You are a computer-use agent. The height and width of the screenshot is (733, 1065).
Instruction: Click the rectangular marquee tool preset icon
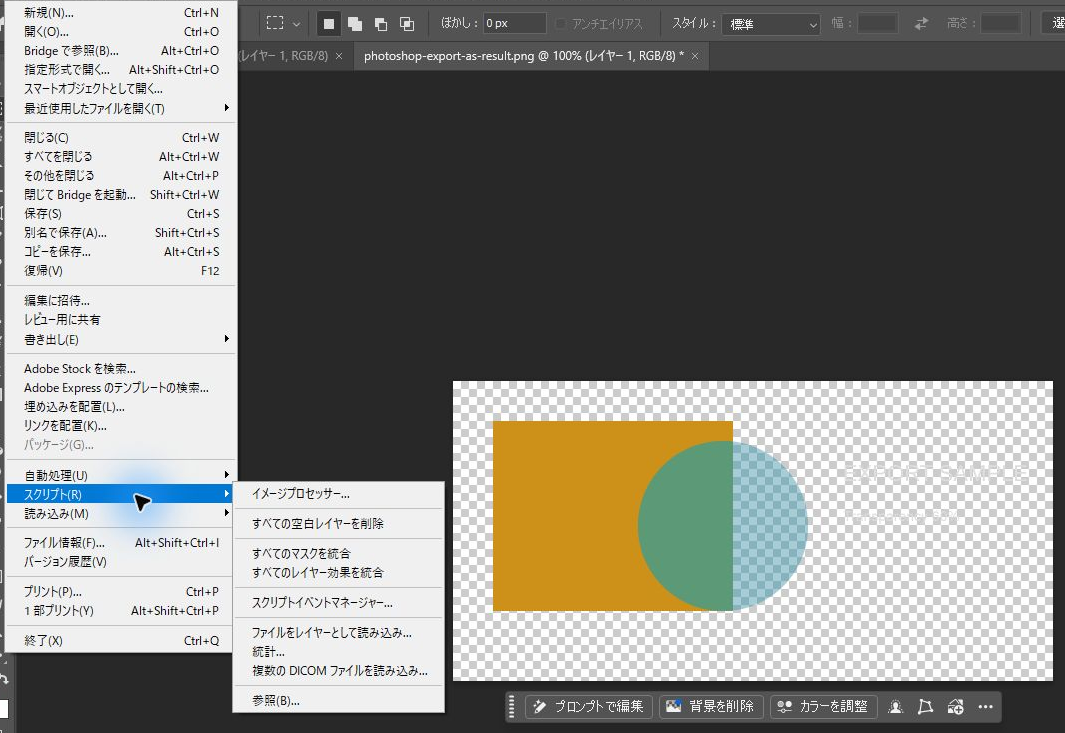click(x=275, y=23)
